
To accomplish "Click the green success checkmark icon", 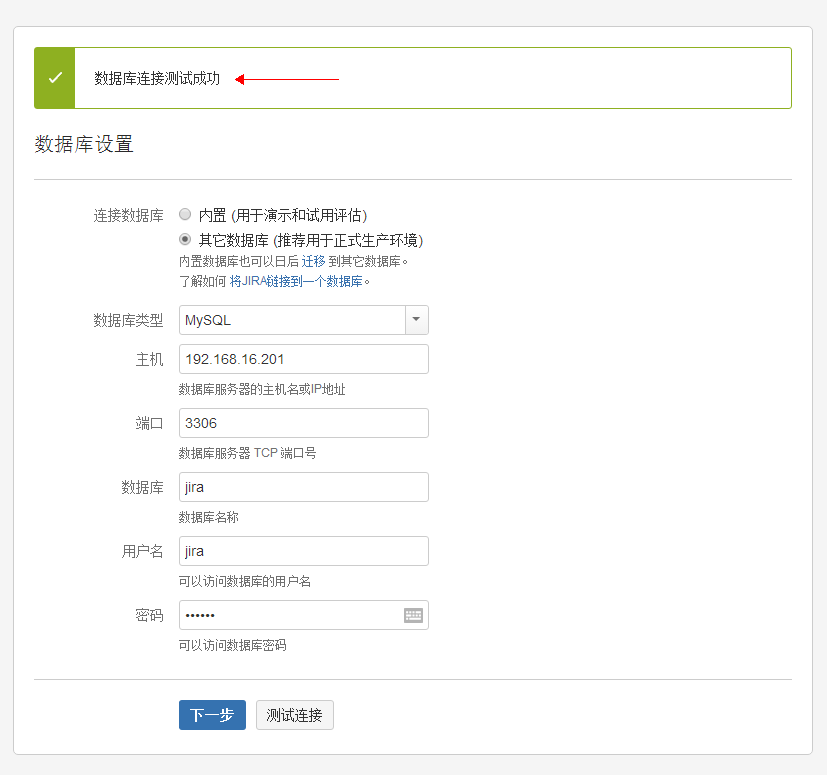I will click(x=55, y=78).
